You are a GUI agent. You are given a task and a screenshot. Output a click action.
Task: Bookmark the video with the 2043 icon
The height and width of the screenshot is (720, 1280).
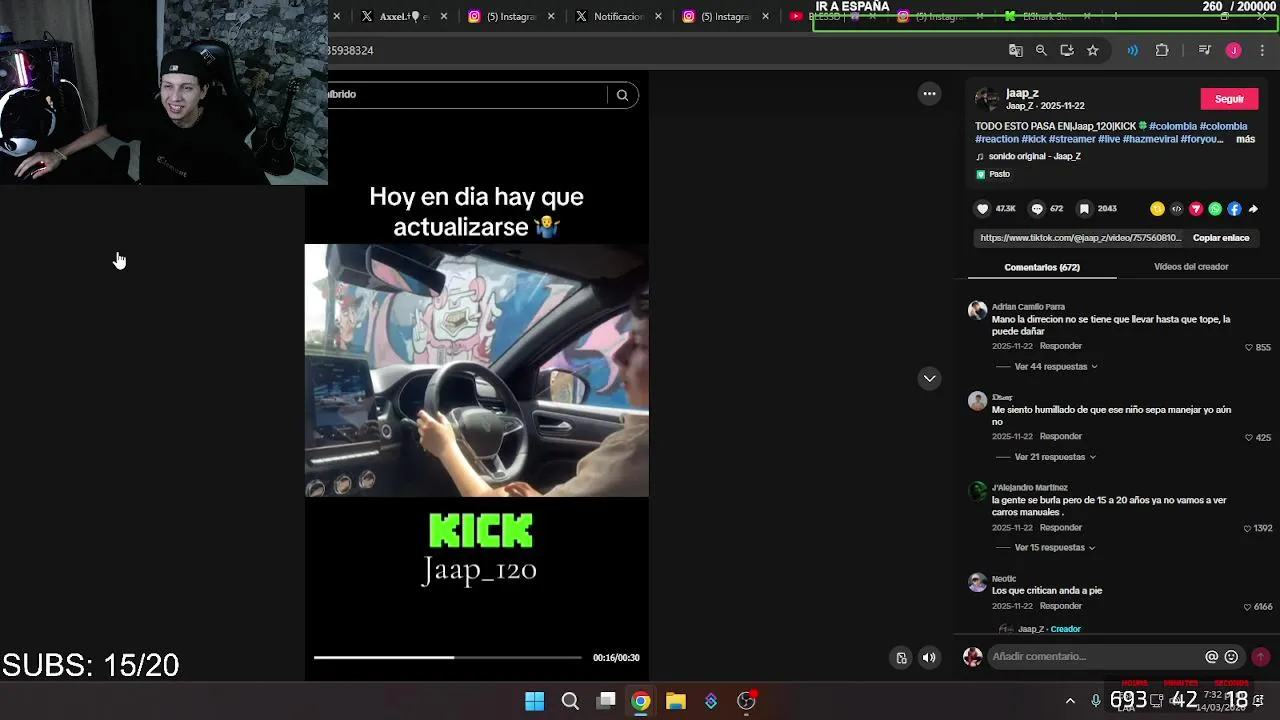tap(1084, 209)
